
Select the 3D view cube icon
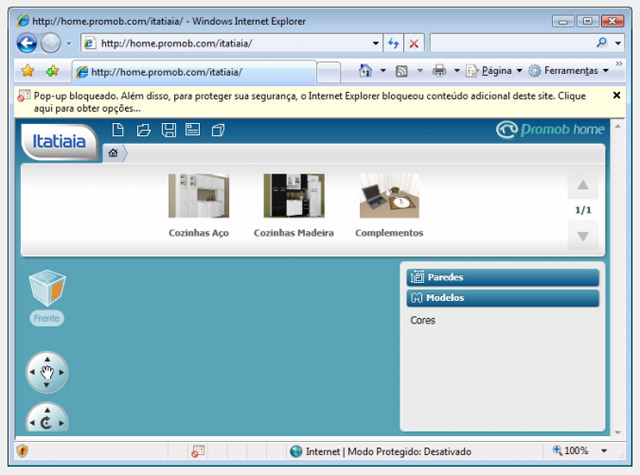click(47, 288)
